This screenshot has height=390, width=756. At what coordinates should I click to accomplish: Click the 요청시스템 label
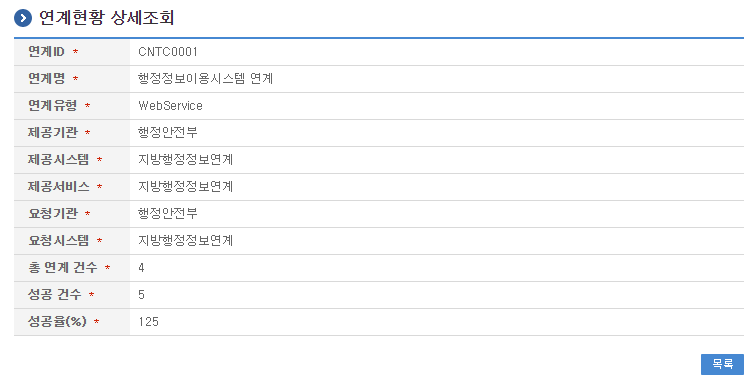(58, 241)
